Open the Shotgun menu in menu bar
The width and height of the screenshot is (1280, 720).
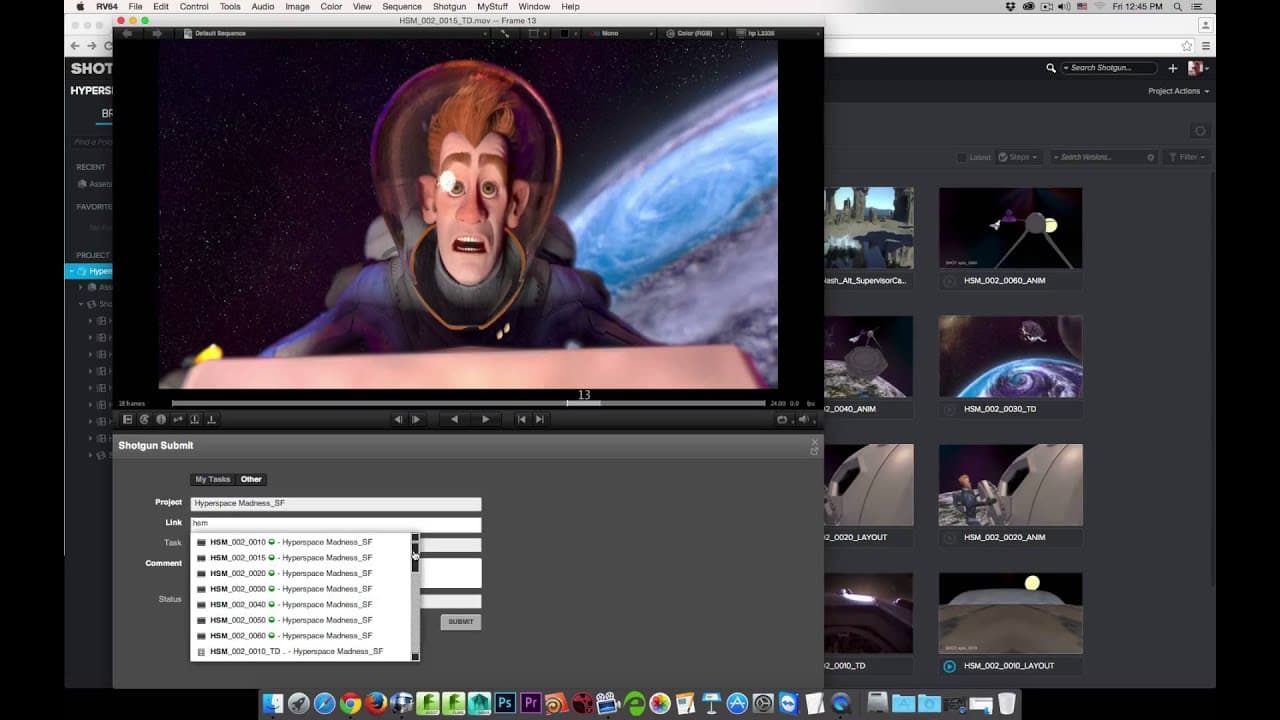[449, 7]
